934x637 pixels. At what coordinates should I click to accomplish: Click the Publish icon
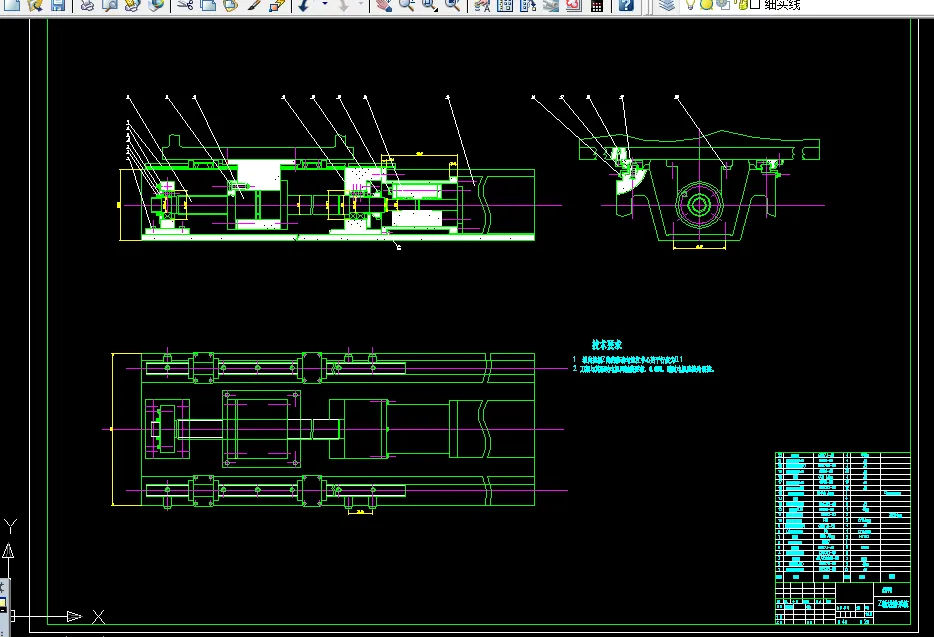pyautogui.click(x=133, y=5)
